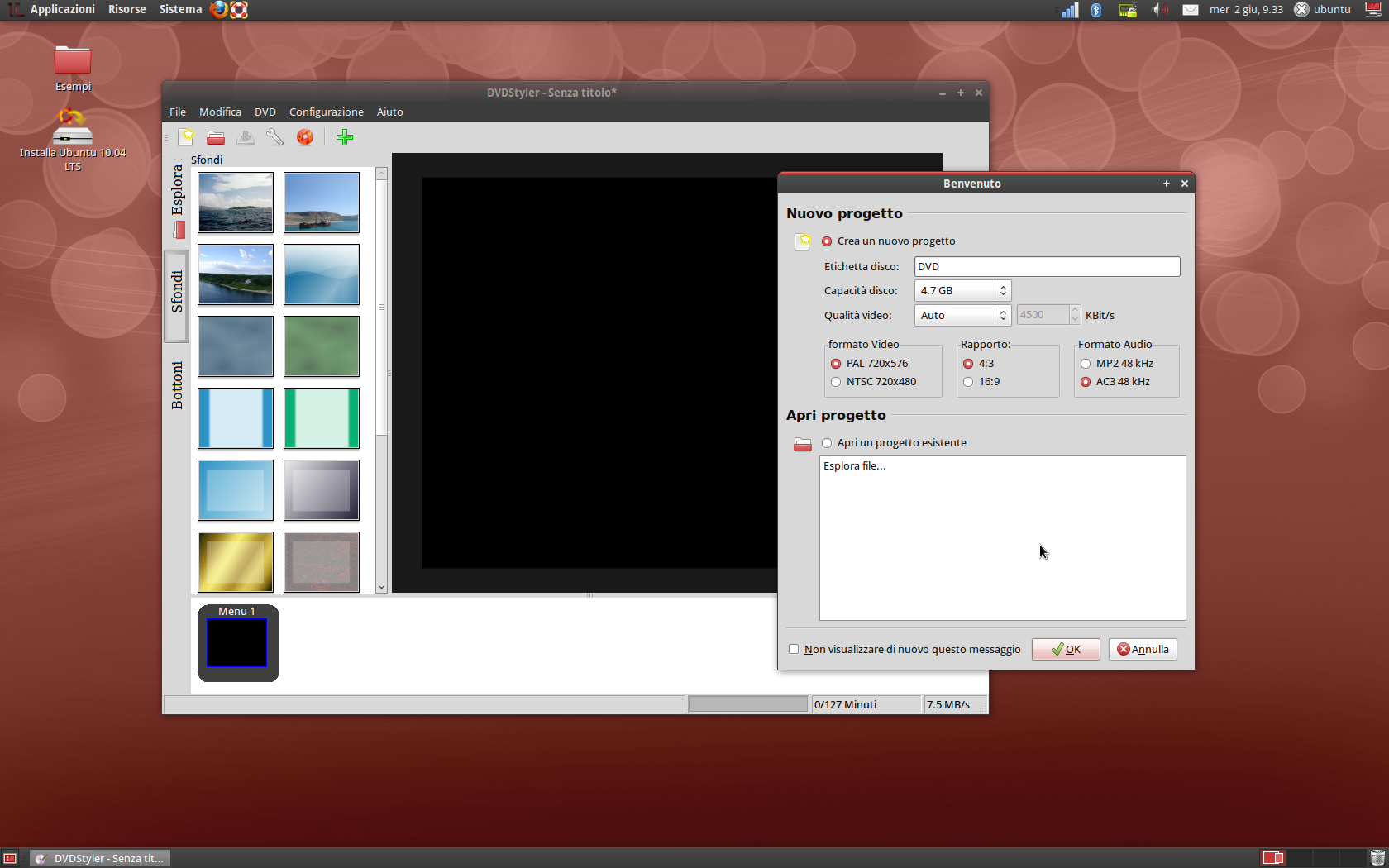The width and height of the screenshot is (1389, 868).
Task: Click the date and time clock
Action: click(1246, 9)
